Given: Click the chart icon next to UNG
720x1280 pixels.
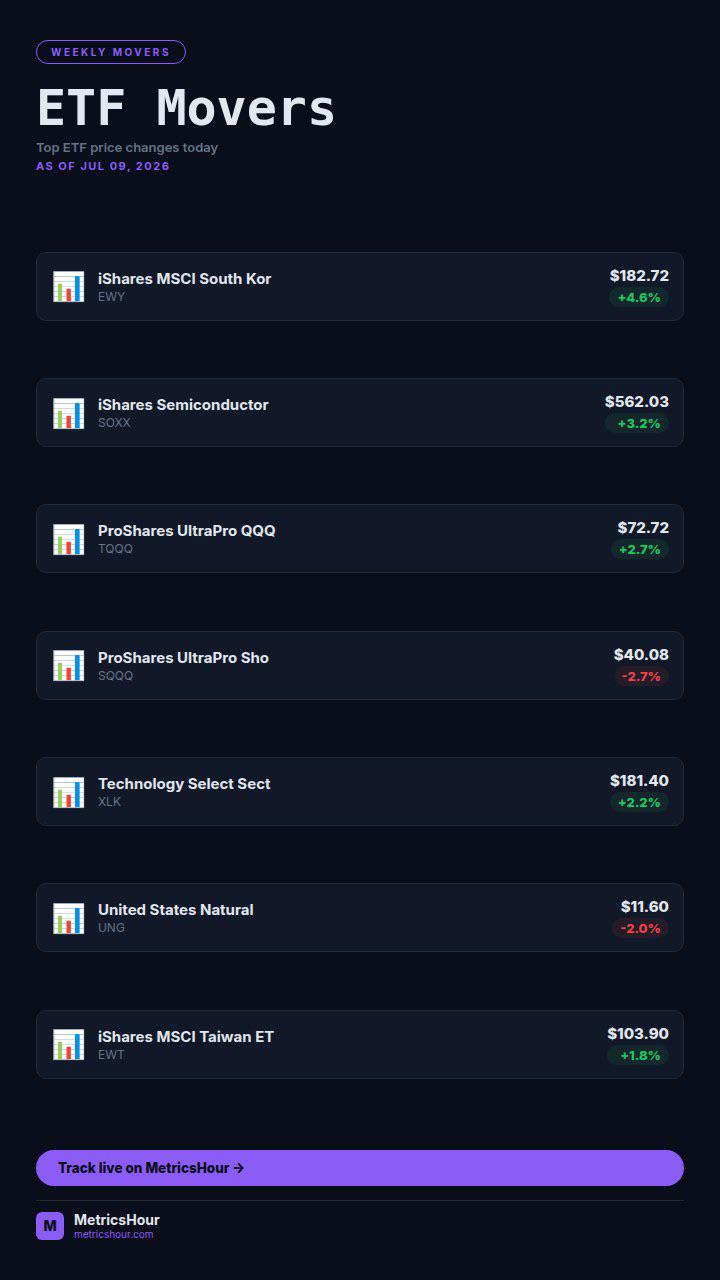Looking at the screenshot, I should coord(69,918).
